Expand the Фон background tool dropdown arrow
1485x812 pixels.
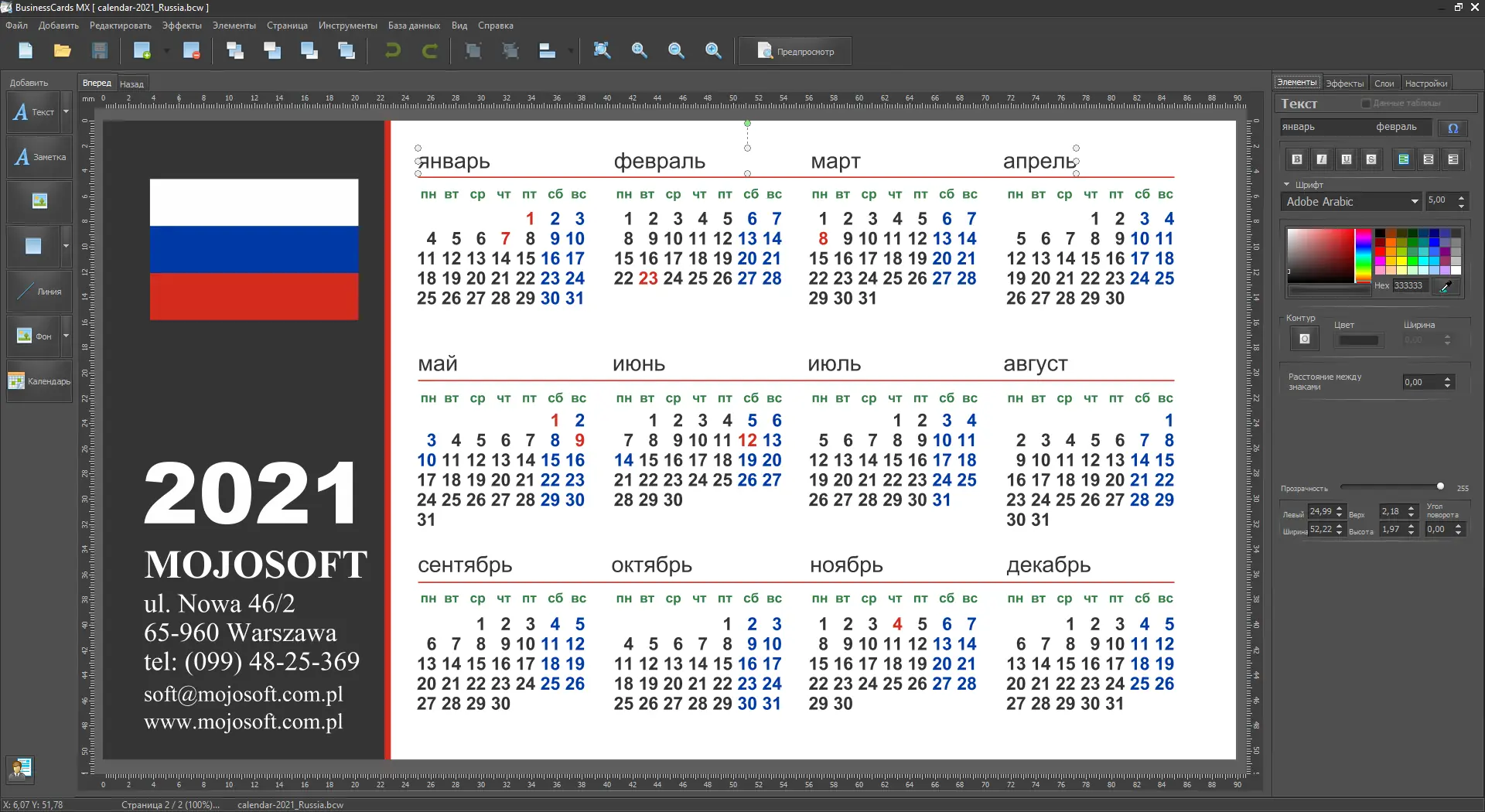(66, 336)
